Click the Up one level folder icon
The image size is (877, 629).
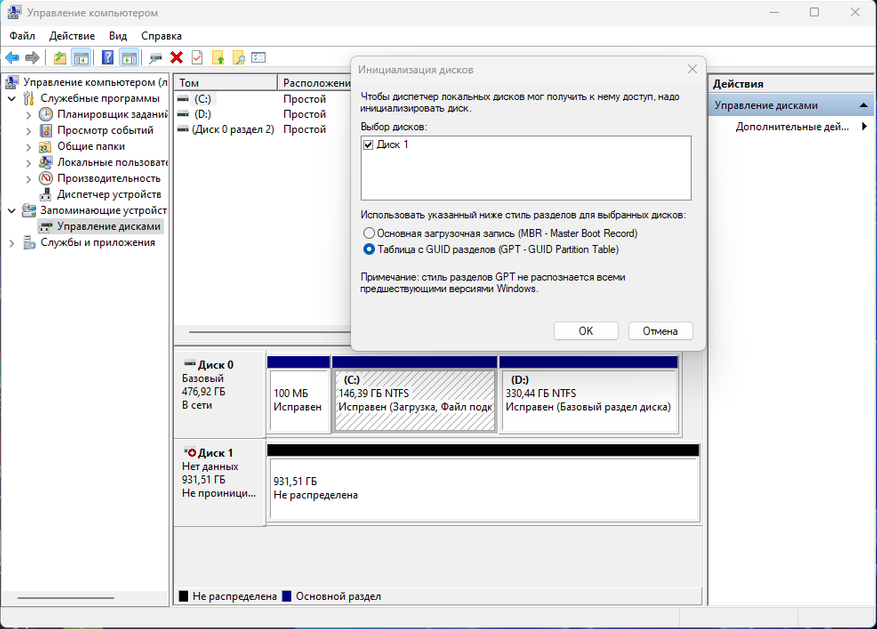pos(60,58)
